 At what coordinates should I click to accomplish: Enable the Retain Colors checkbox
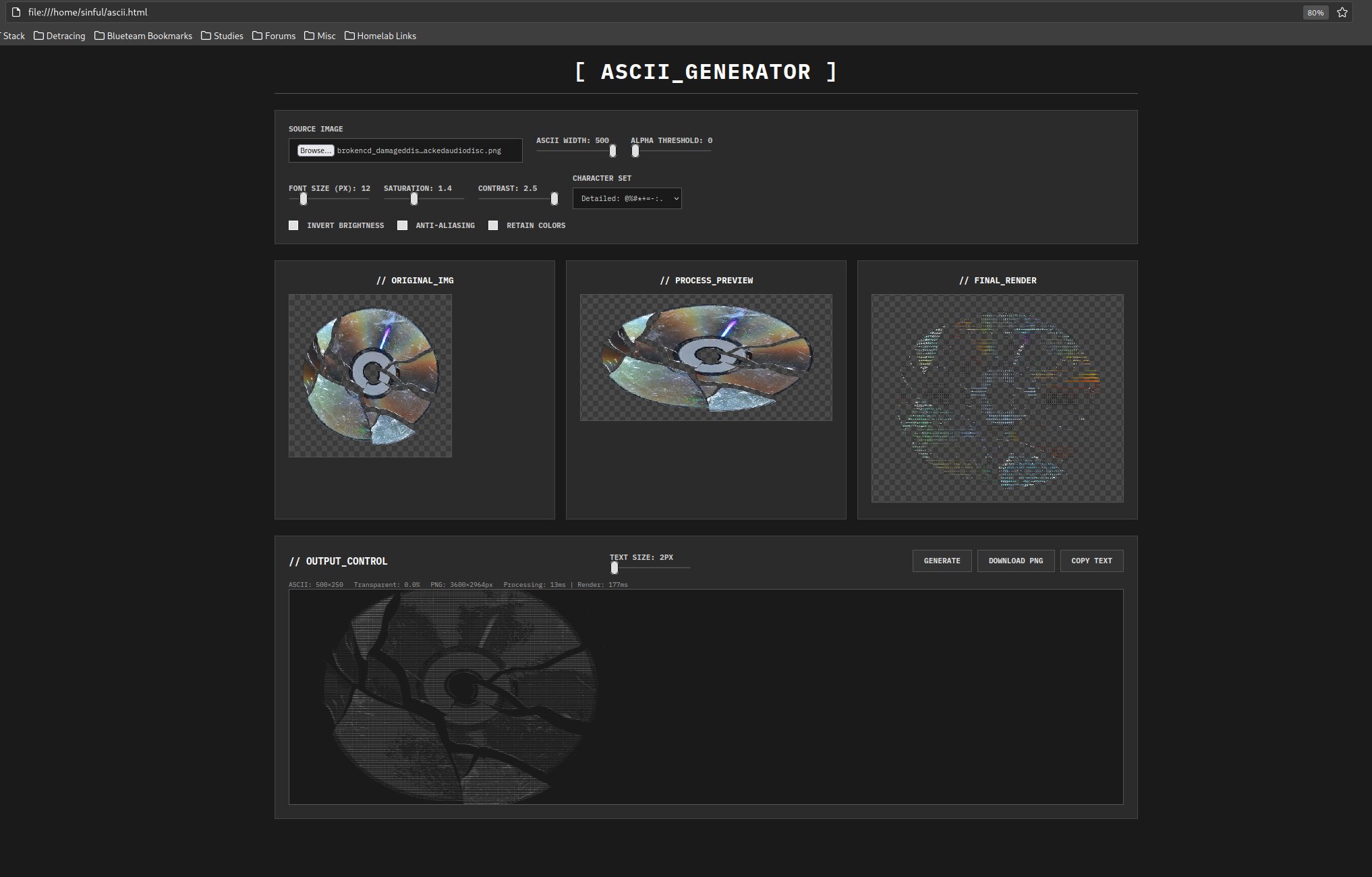(x=493, y=225)
